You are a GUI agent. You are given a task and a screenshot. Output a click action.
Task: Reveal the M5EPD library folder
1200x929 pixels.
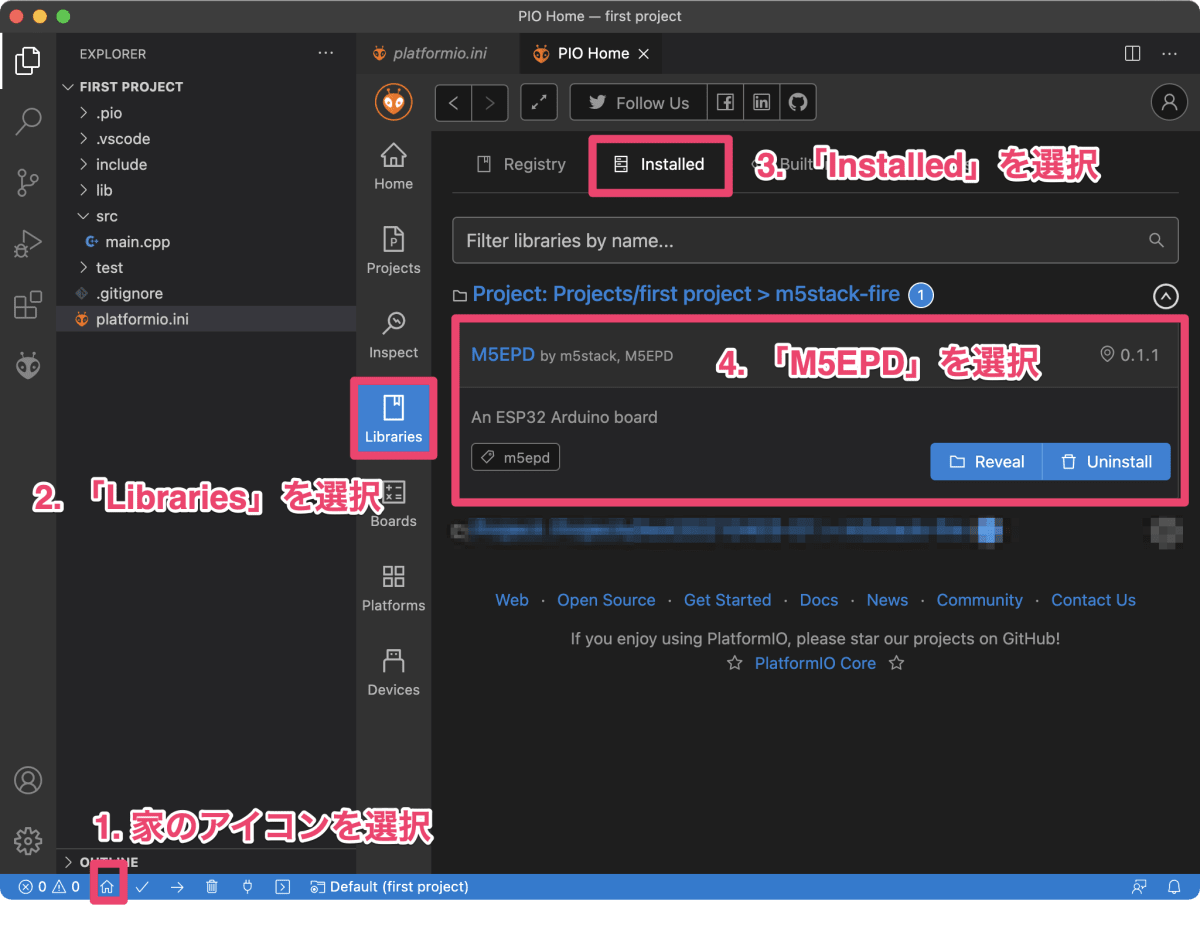click(987, 462)
